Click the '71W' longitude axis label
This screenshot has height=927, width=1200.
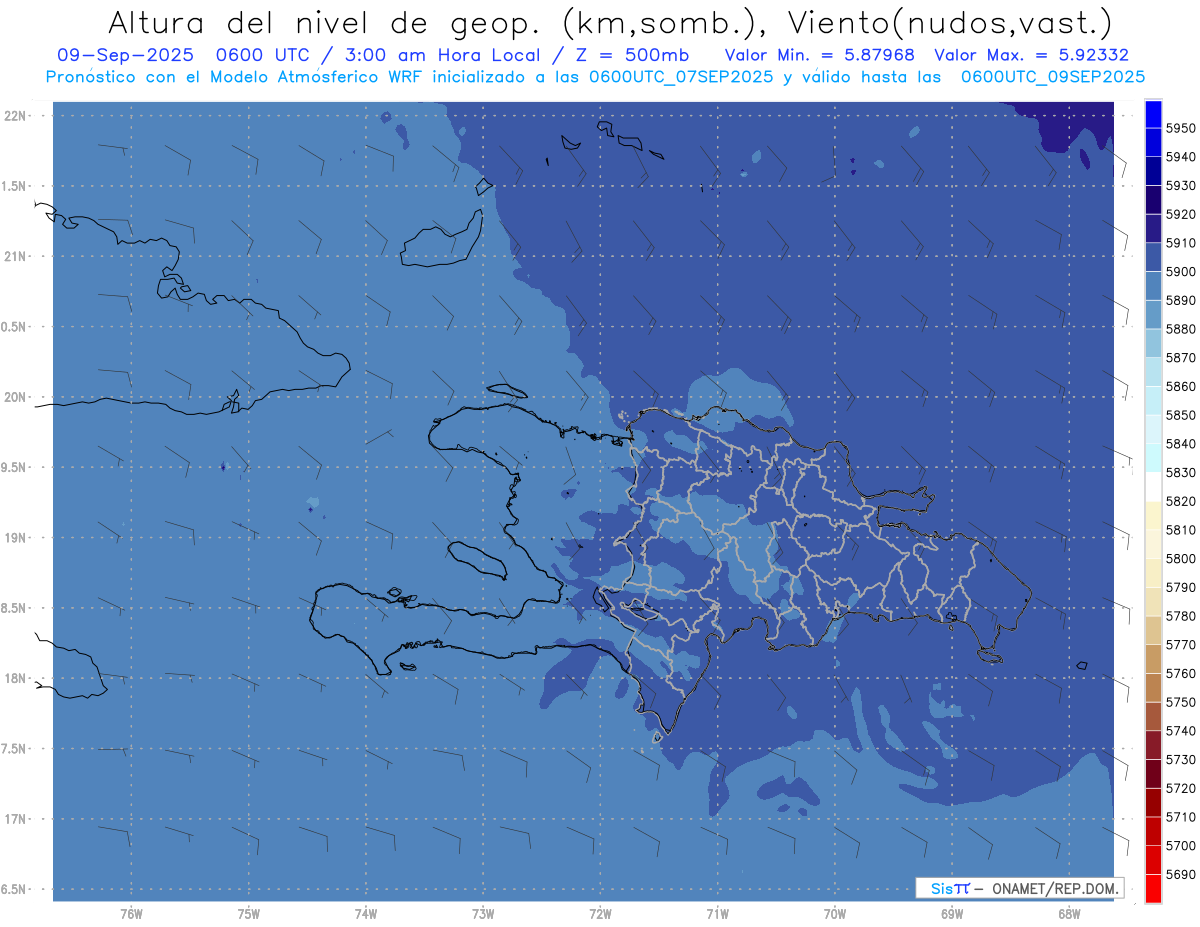point(718,914)
